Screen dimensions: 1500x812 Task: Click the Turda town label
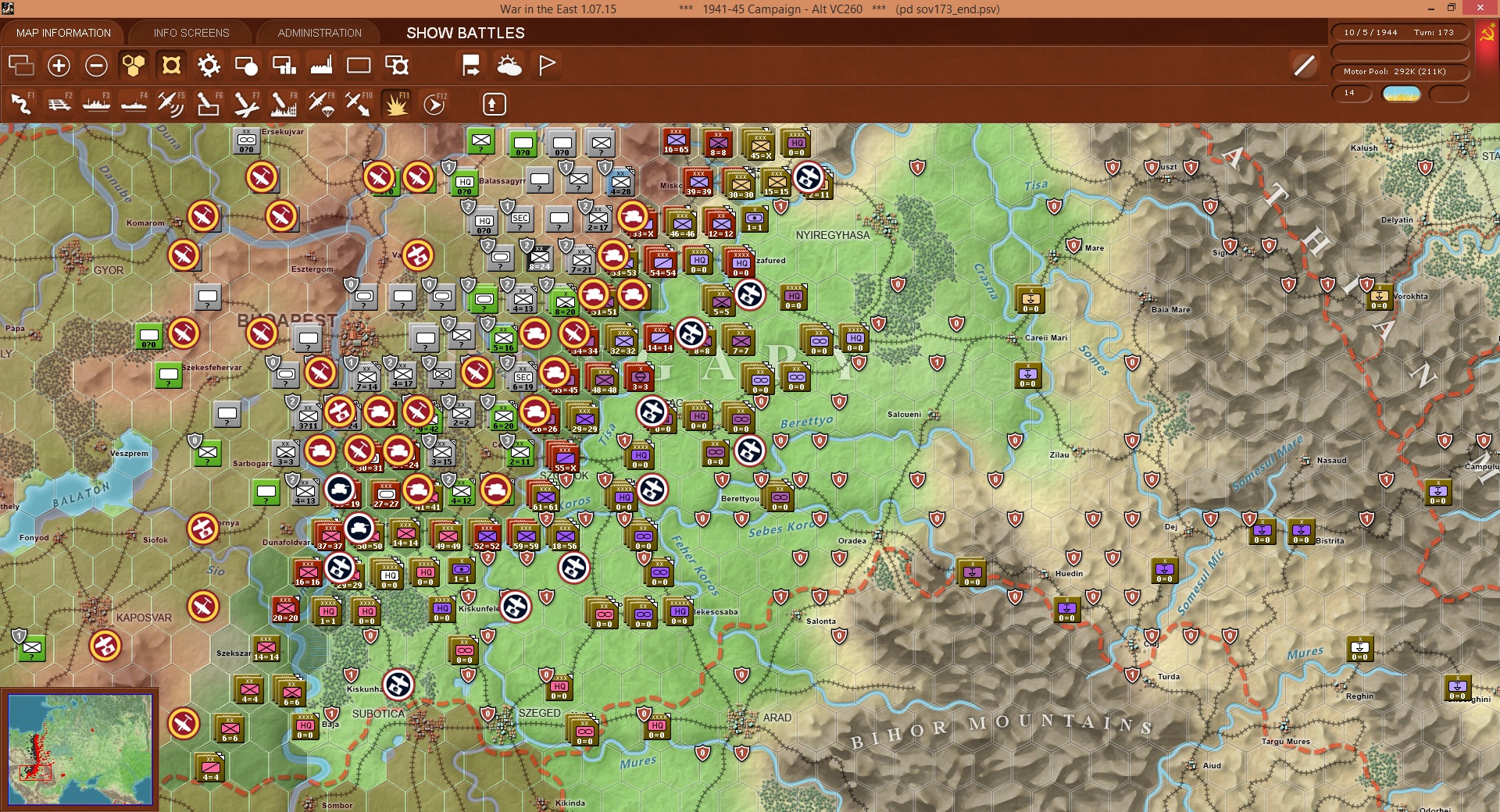(1169, 677)
